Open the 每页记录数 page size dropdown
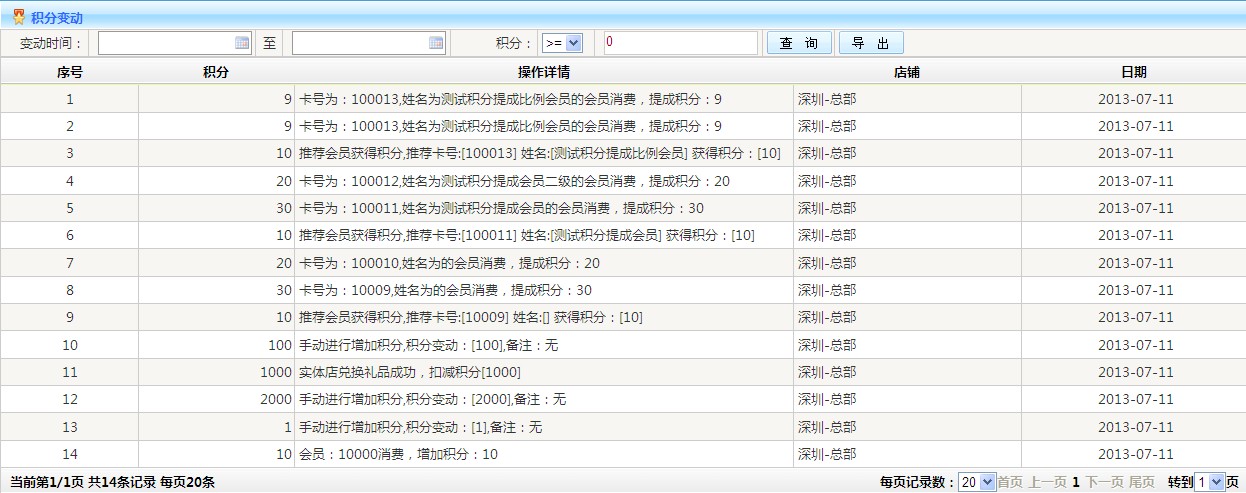 (x=977, y=482)
